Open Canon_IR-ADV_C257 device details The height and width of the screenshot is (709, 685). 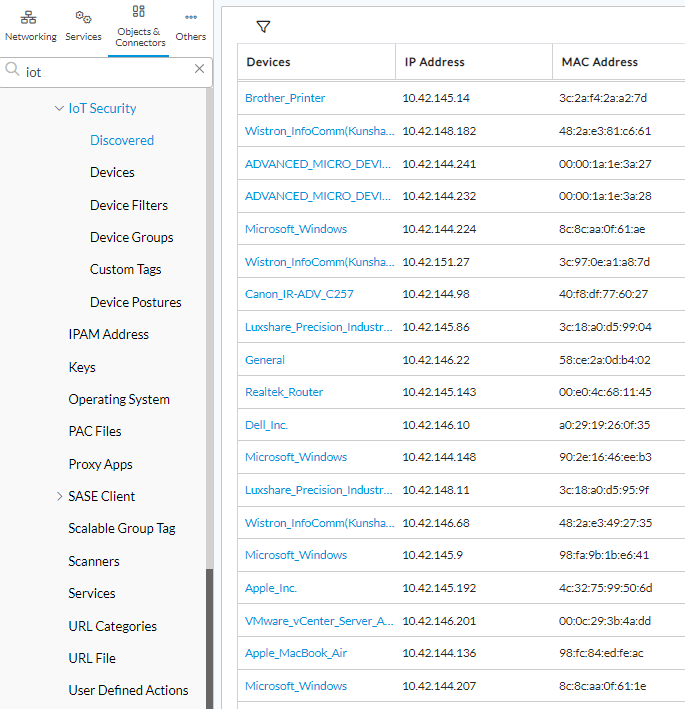pyautogui.click(x=299, y=294)
